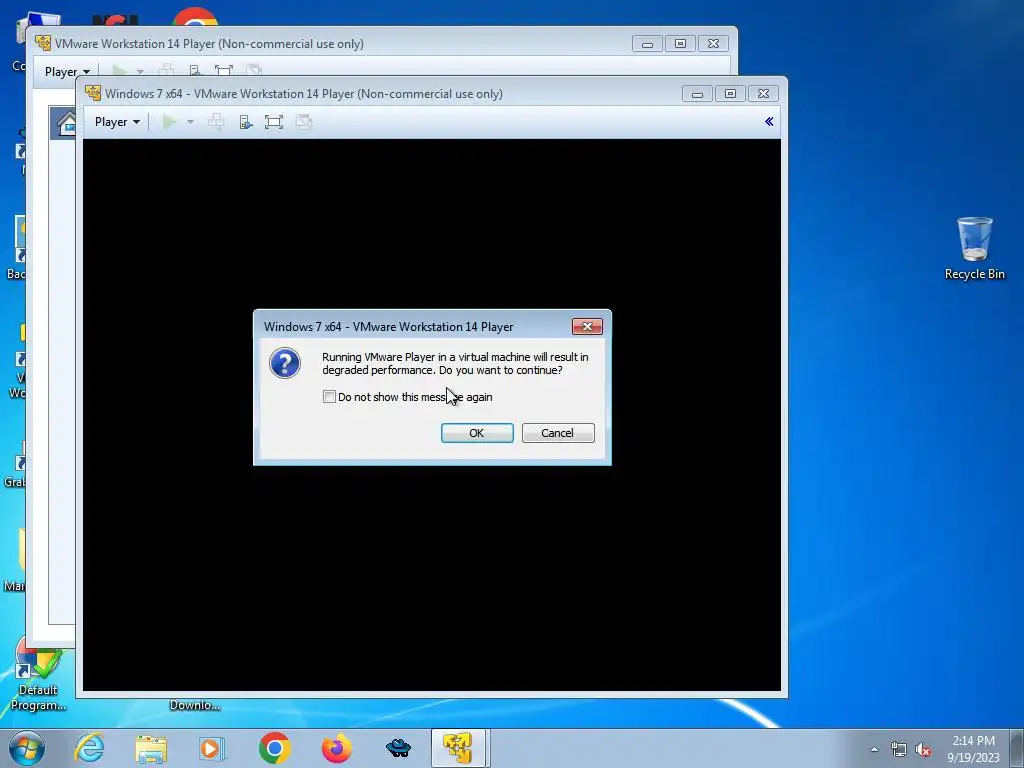The height and width of the screenshot is (768, 1024).
Task: Launch Google Chrome from taskbar
Action: click(274, 748)
